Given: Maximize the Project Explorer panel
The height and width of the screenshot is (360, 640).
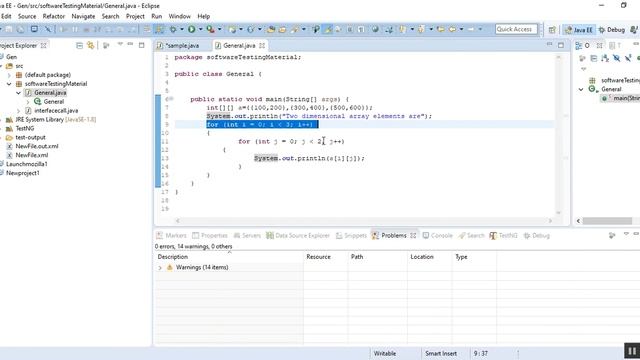Looking at the screenshot, I should (x=142, y=45).
